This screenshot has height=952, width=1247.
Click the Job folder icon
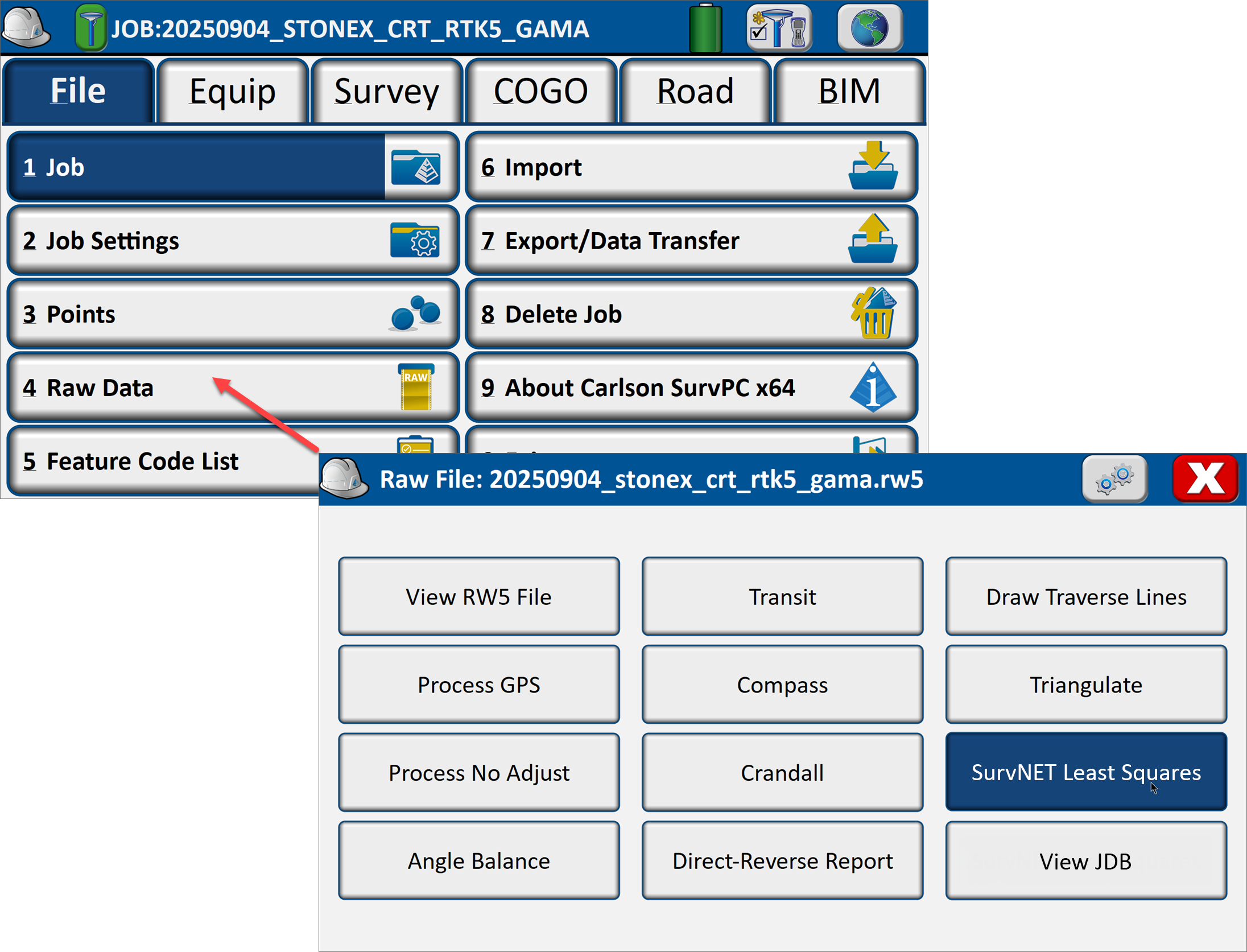click(x=416, y=167)
